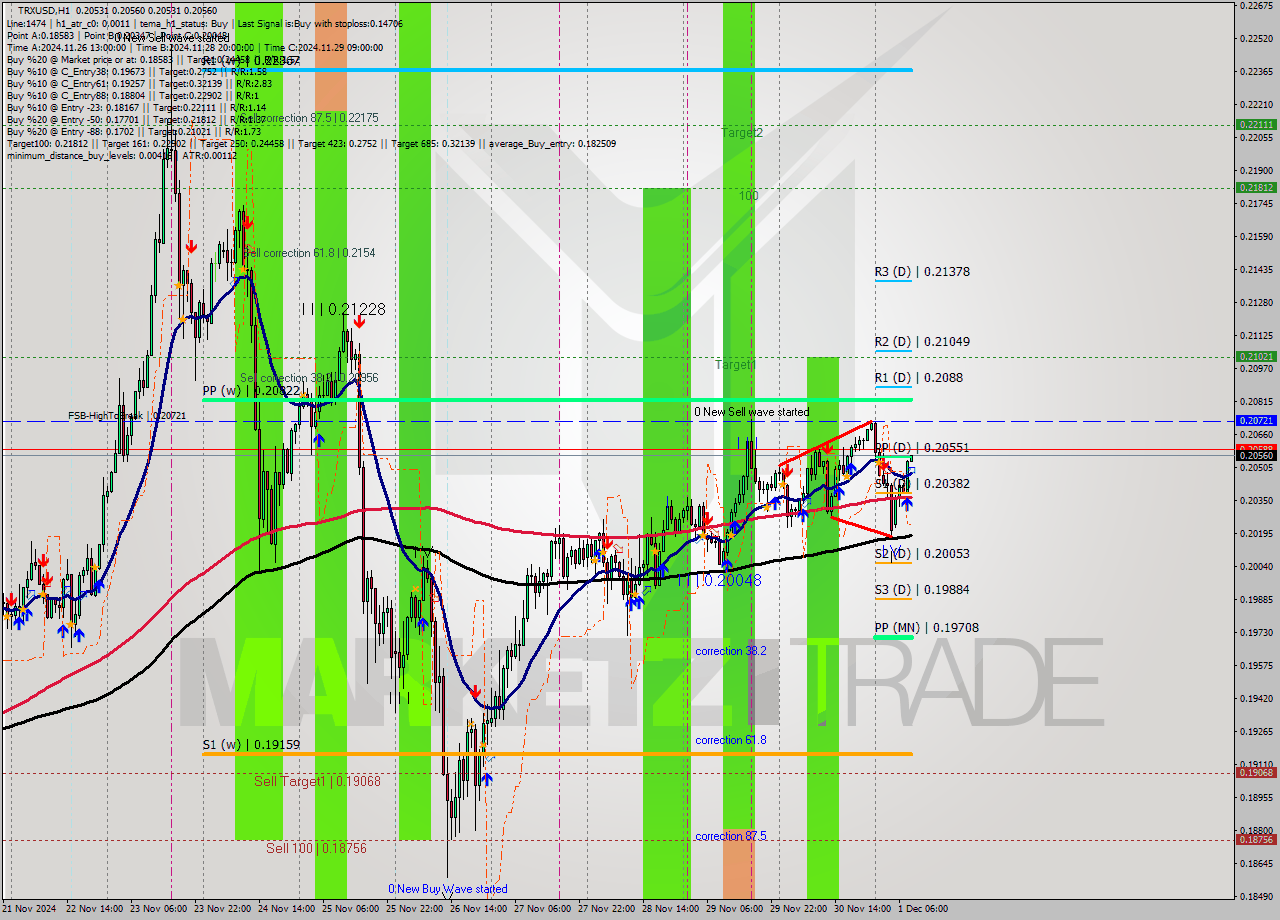The image size is (1280, 920).
Task: Click the PP (w) weekly pivot label
Action: click(251, 391)
